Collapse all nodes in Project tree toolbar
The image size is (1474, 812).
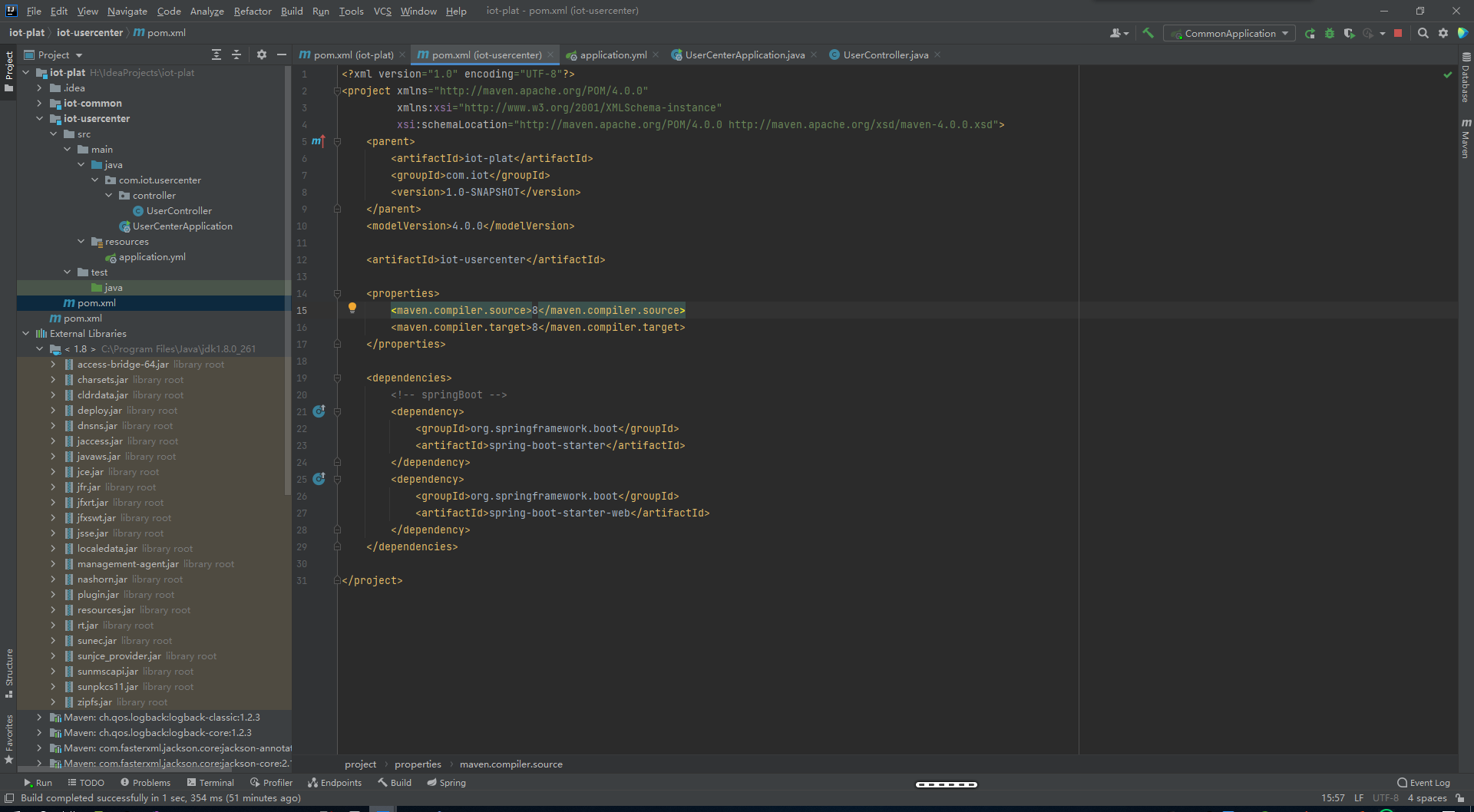click(x=236, y=54)
